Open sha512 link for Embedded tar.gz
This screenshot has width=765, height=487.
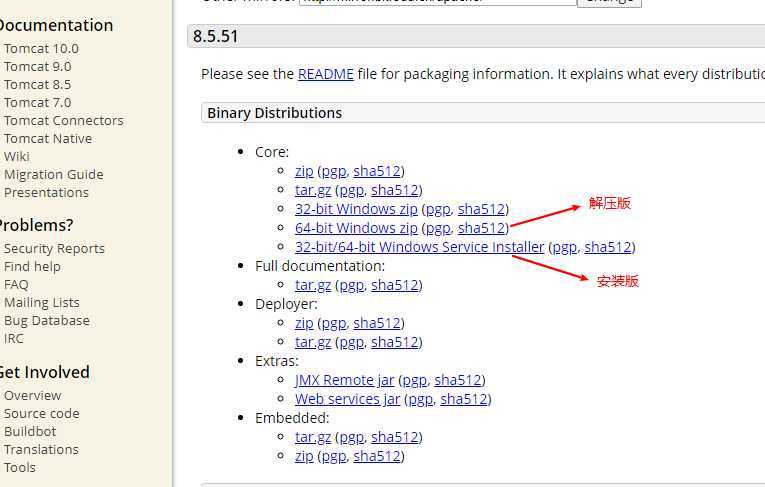pos(395,438)
